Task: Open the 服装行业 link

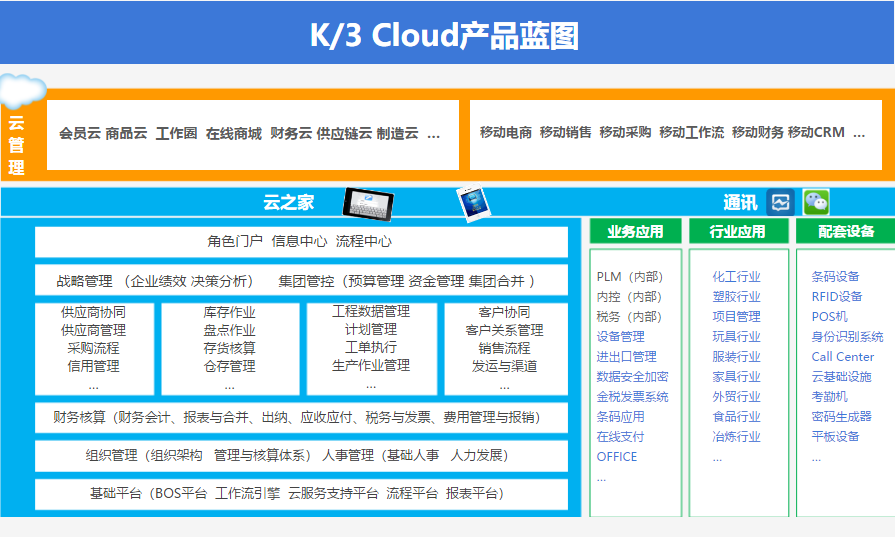Action: point(736,357)
